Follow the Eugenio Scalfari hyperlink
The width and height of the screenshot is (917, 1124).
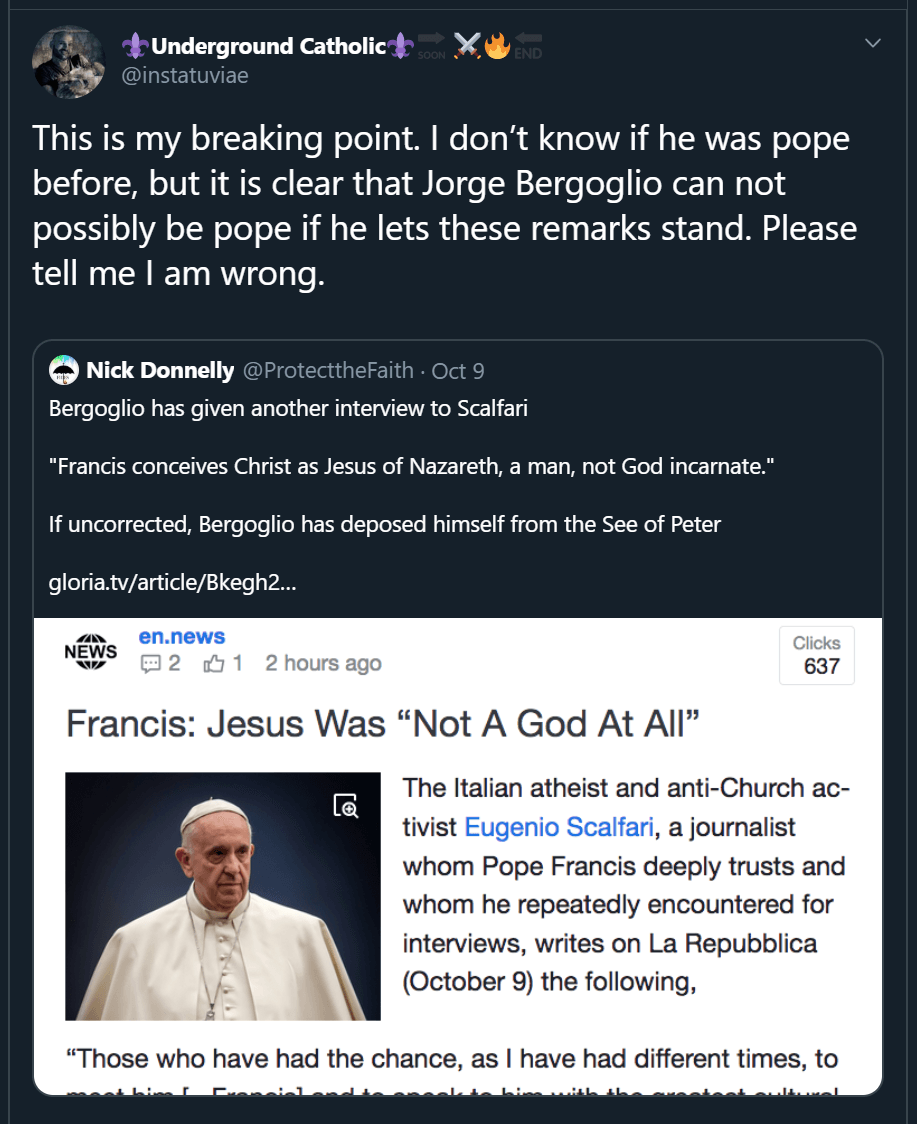click(x=559, y=827)
